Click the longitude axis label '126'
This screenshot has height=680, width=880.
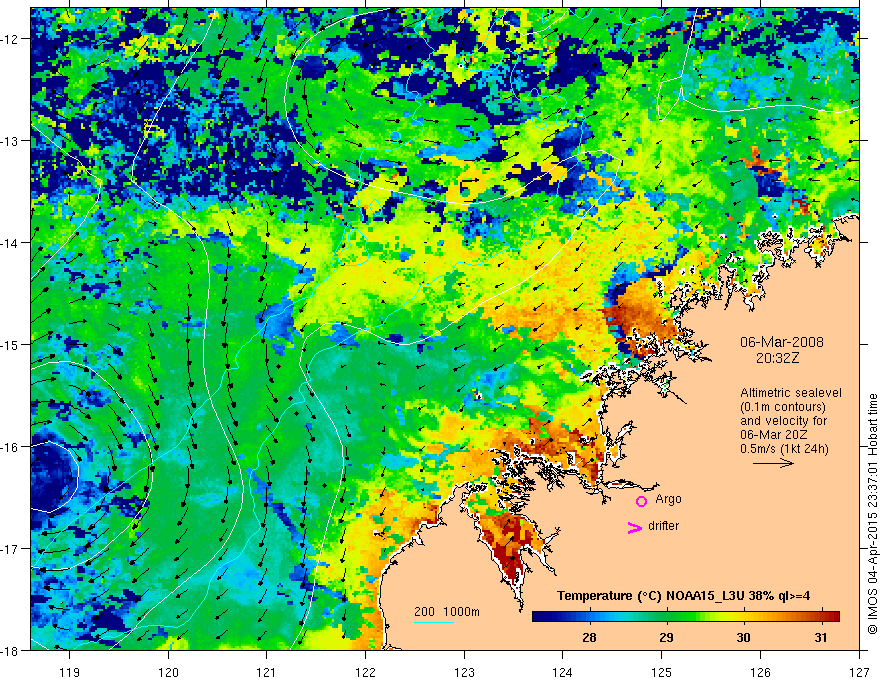pyautogui.click(x=760, y=672)
